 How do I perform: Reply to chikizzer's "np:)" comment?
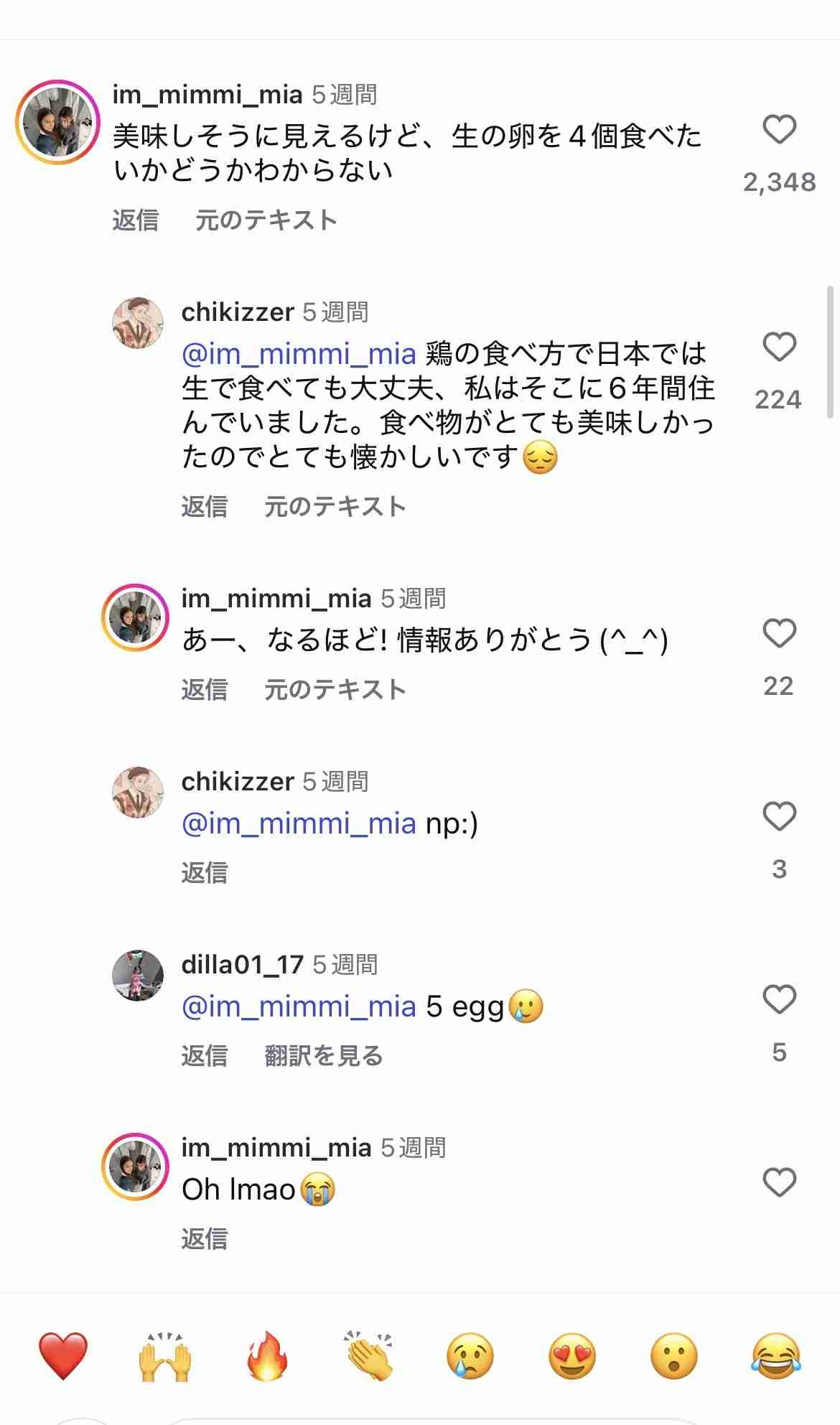(x=204, y=872)
